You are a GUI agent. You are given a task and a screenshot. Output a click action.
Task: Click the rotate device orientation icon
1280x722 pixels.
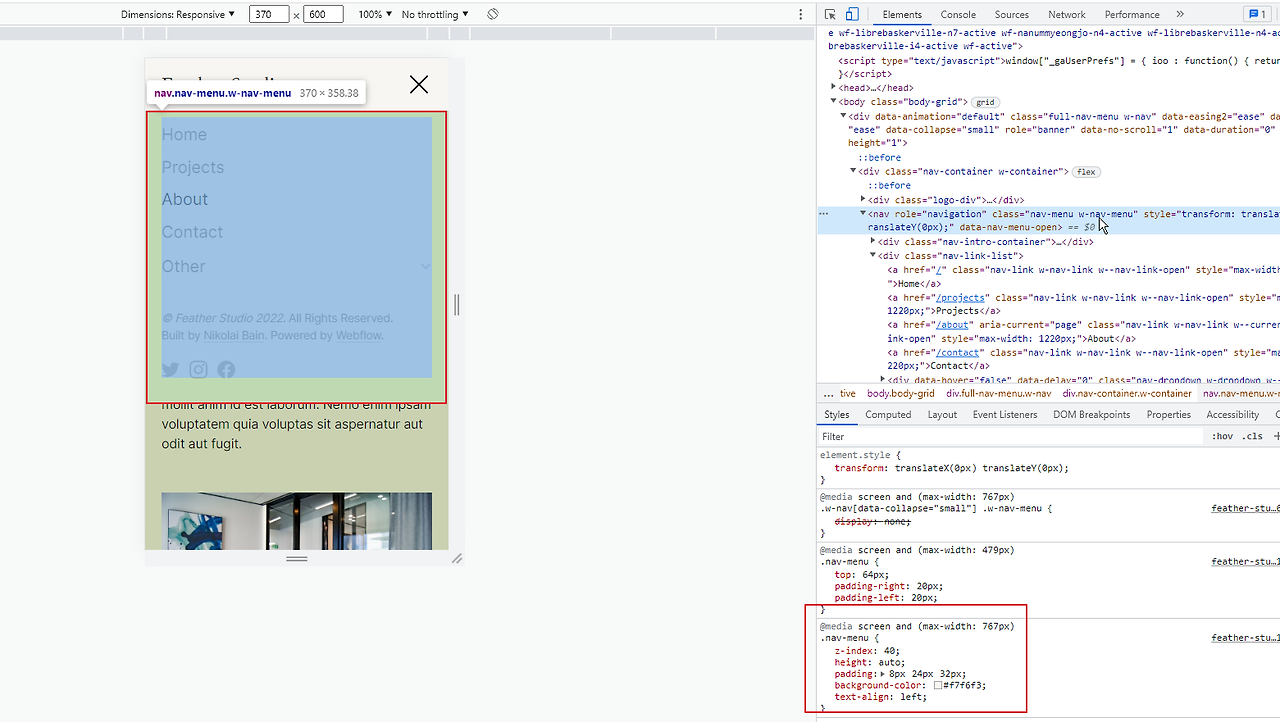[x=493, y=14]
